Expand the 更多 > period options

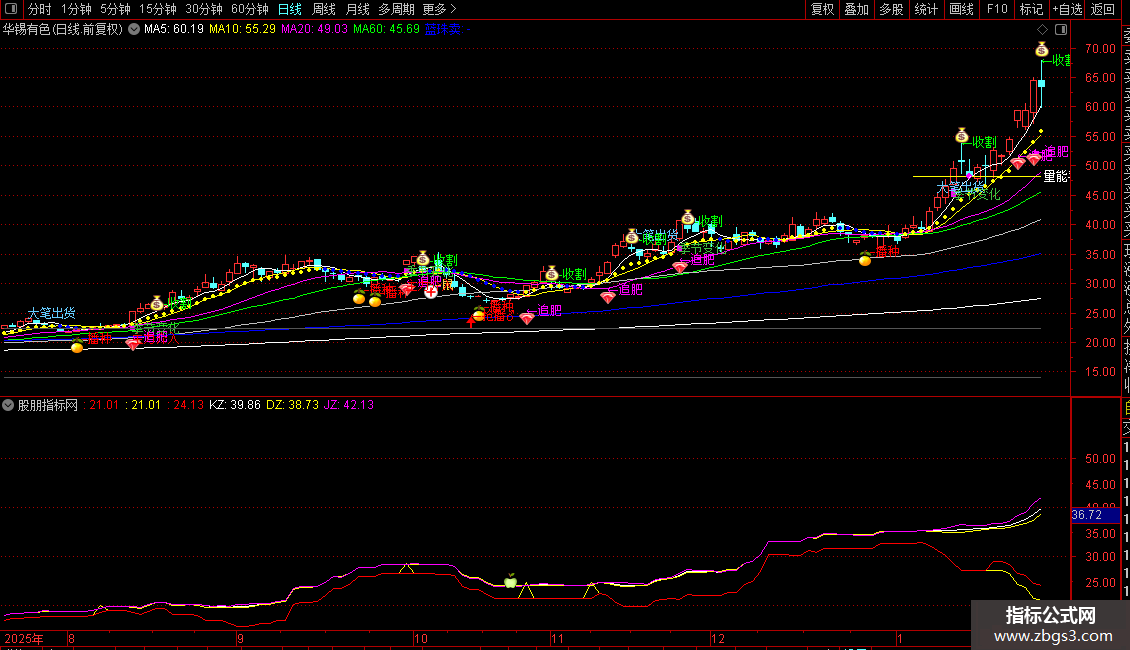[439, 9]
